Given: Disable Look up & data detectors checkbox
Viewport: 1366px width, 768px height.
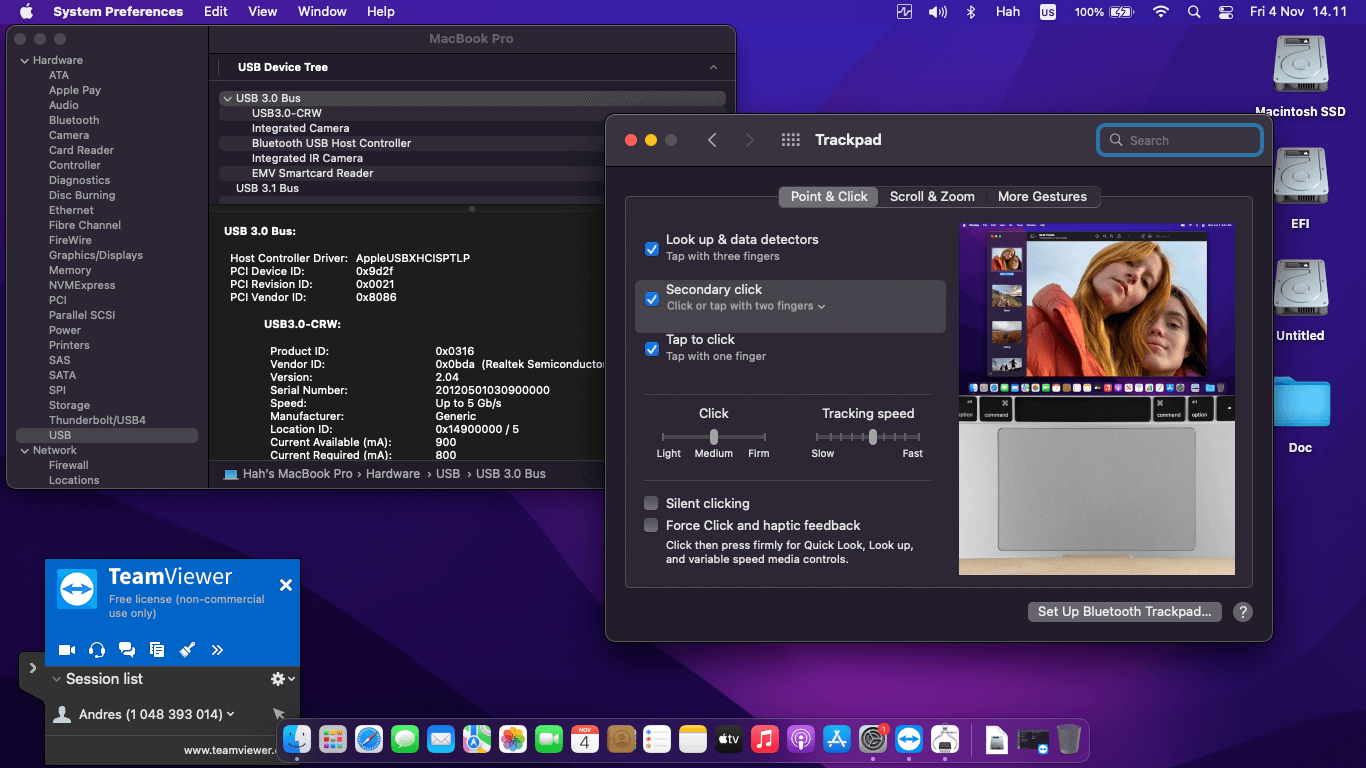Looking at the screenshot, I should pos(652,248).
